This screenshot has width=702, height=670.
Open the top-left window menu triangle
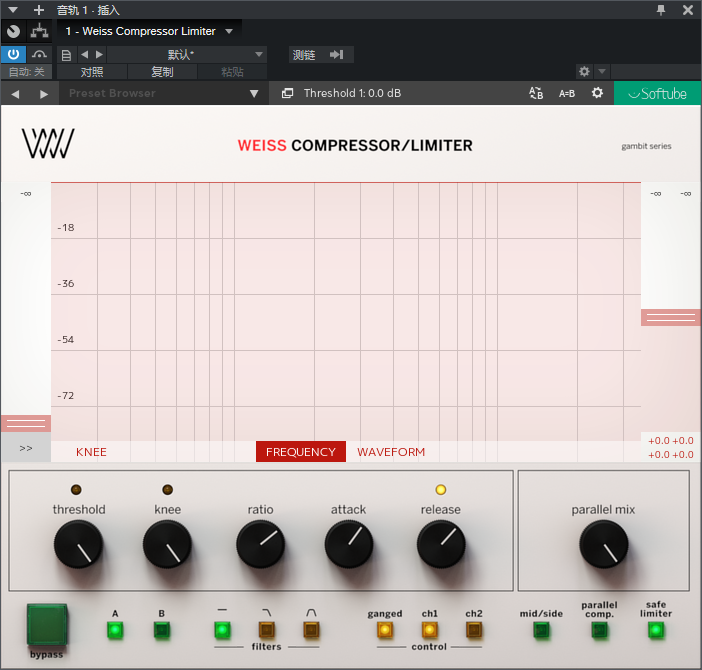pyautogui.click(x=13, y=9)
